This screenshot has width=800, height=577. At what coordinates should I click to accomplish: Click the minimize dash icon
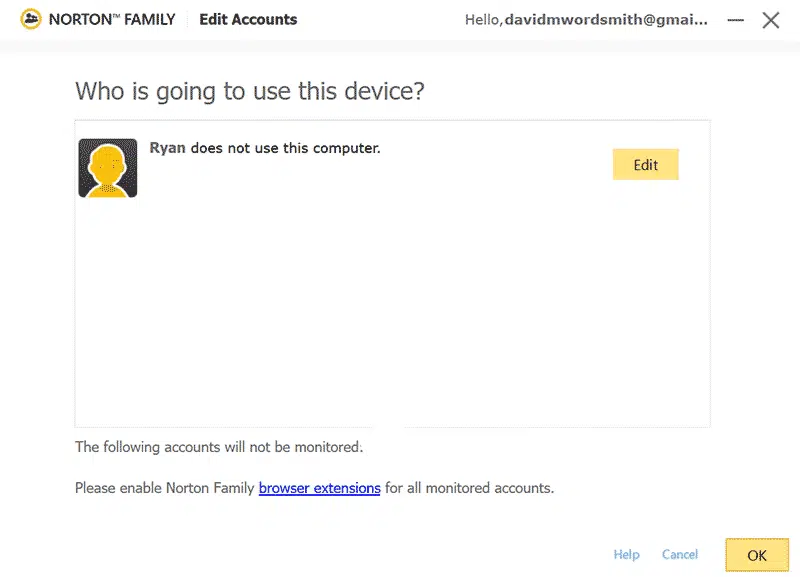coord(734,19)
